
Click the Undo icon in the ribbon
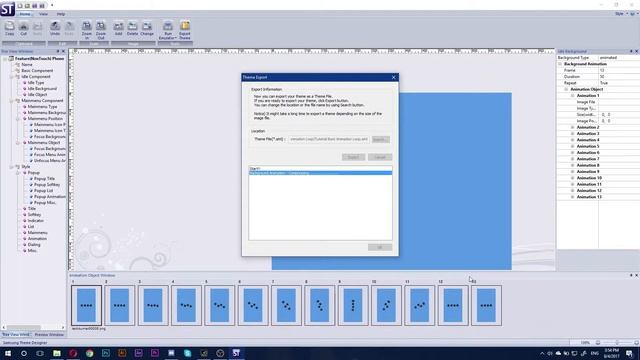[55, 29]
